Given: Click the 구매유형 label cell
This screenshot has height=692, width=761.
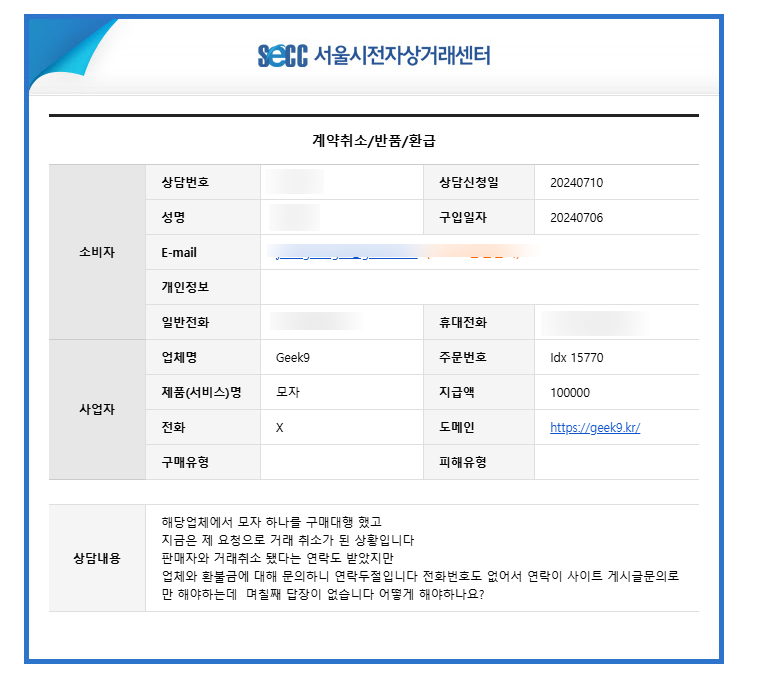Looking at the screenshot, I should 203,461.
